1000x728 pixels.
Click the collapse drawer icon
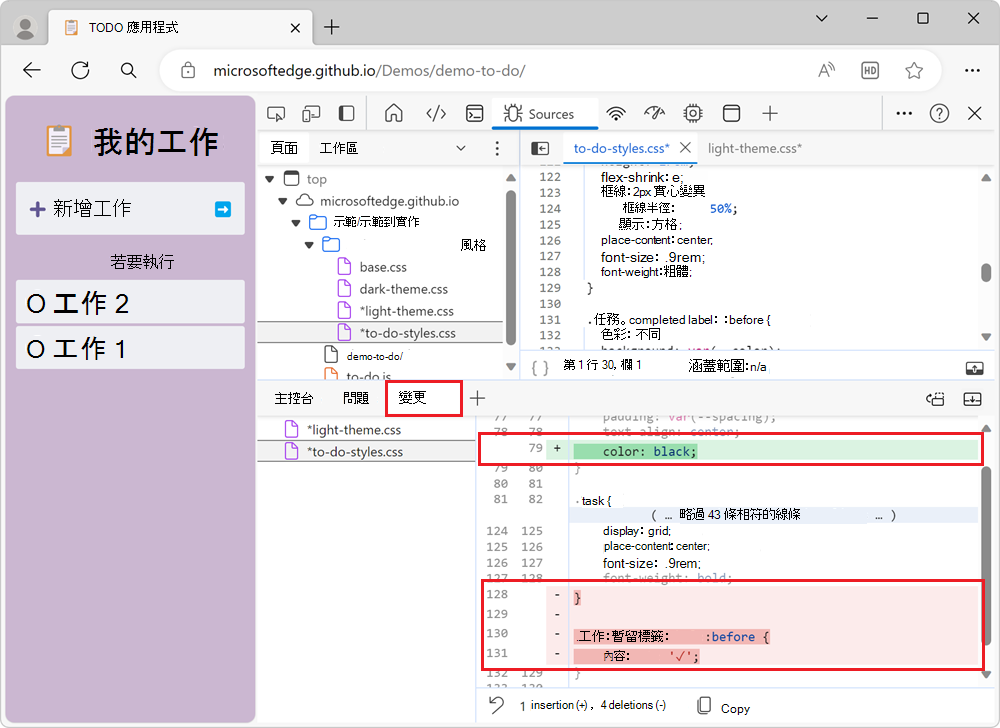coord(972,399)
